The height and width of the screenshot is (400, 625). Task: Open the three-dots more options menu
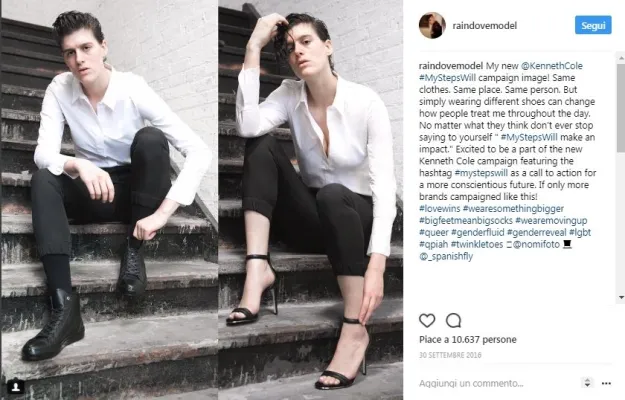606,383
